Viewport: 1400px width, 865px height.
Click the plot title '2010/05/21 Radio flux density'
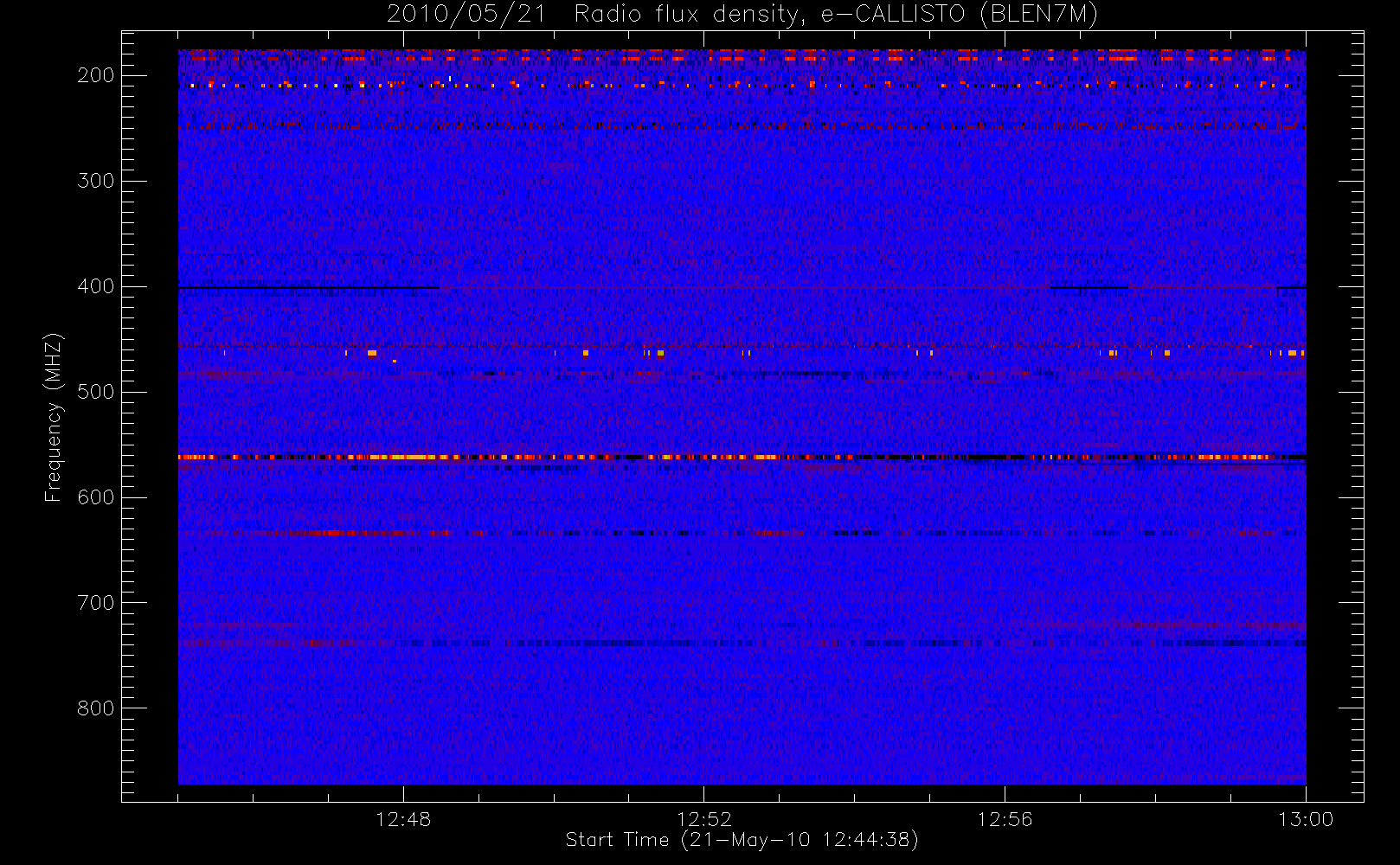coord(742,14)
